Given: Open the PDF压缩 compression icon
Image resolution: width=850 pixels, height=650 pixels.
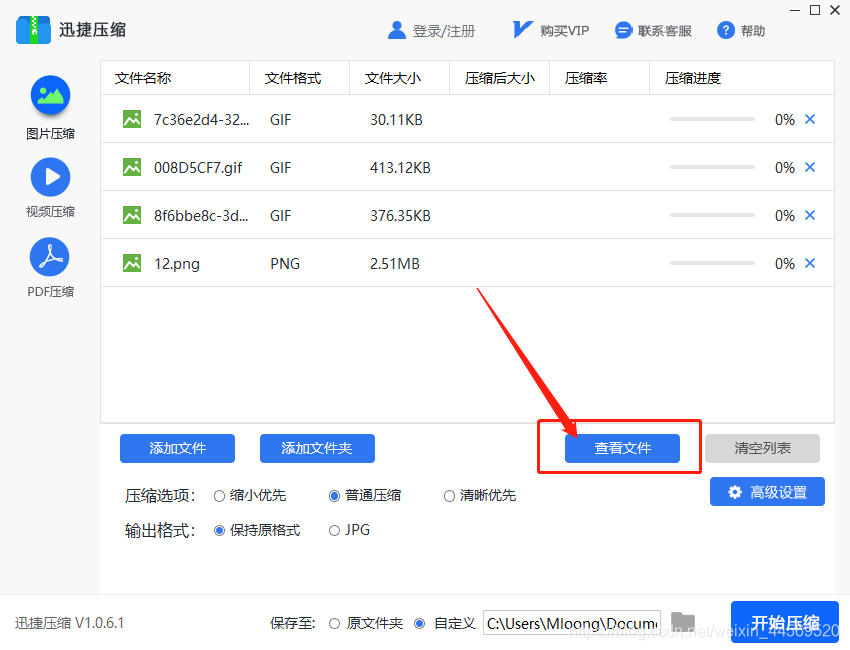Looking at the screenshot, I should pyautogui.click(x=50, y=257).
